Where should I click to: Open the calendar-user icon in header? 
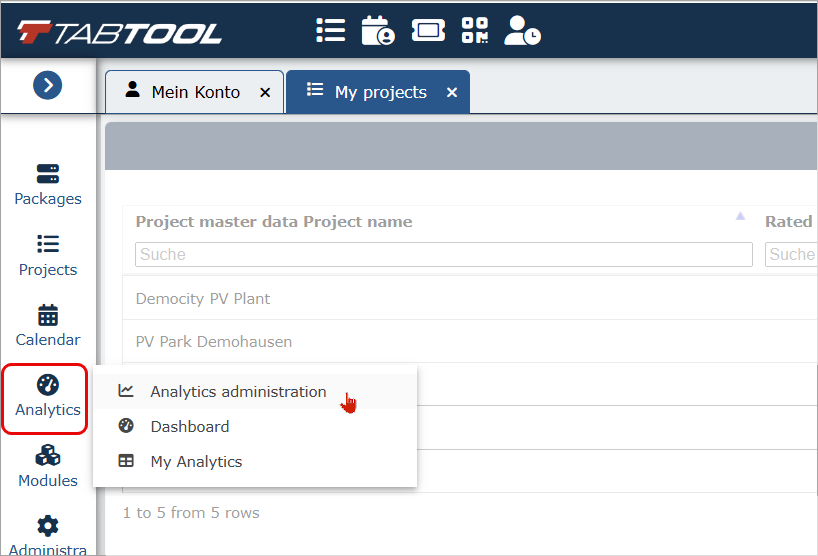coord(378,30)
